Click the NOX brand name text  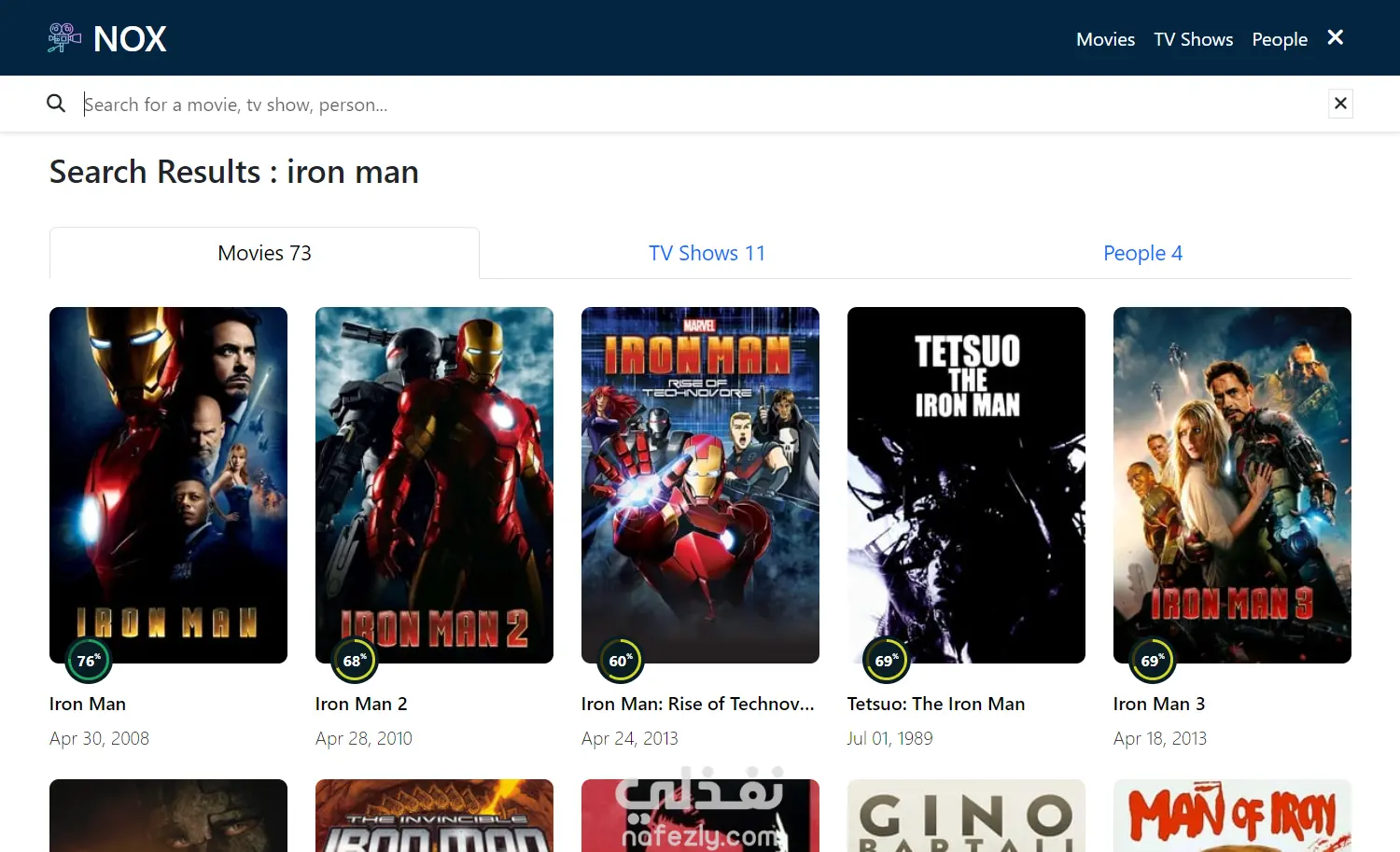pos(130,39)
